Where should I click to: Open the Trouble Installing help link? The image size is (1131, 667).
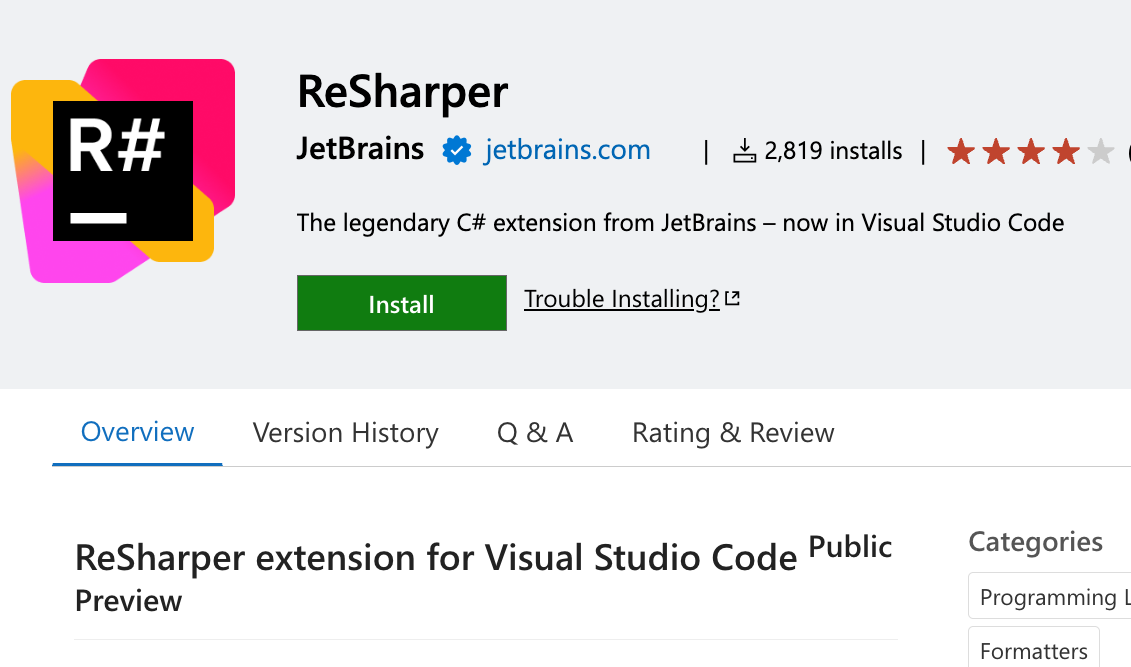[x=622, y=298]
